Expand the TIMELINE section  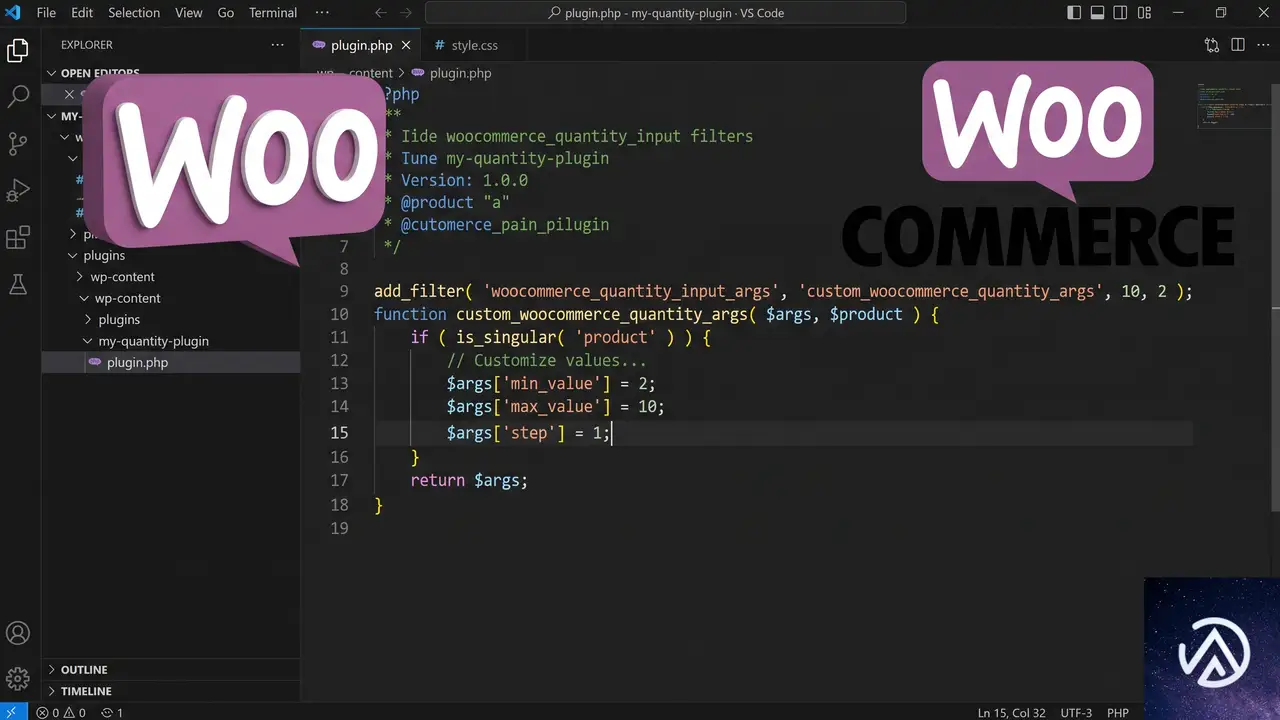click(x=52, y=691)
